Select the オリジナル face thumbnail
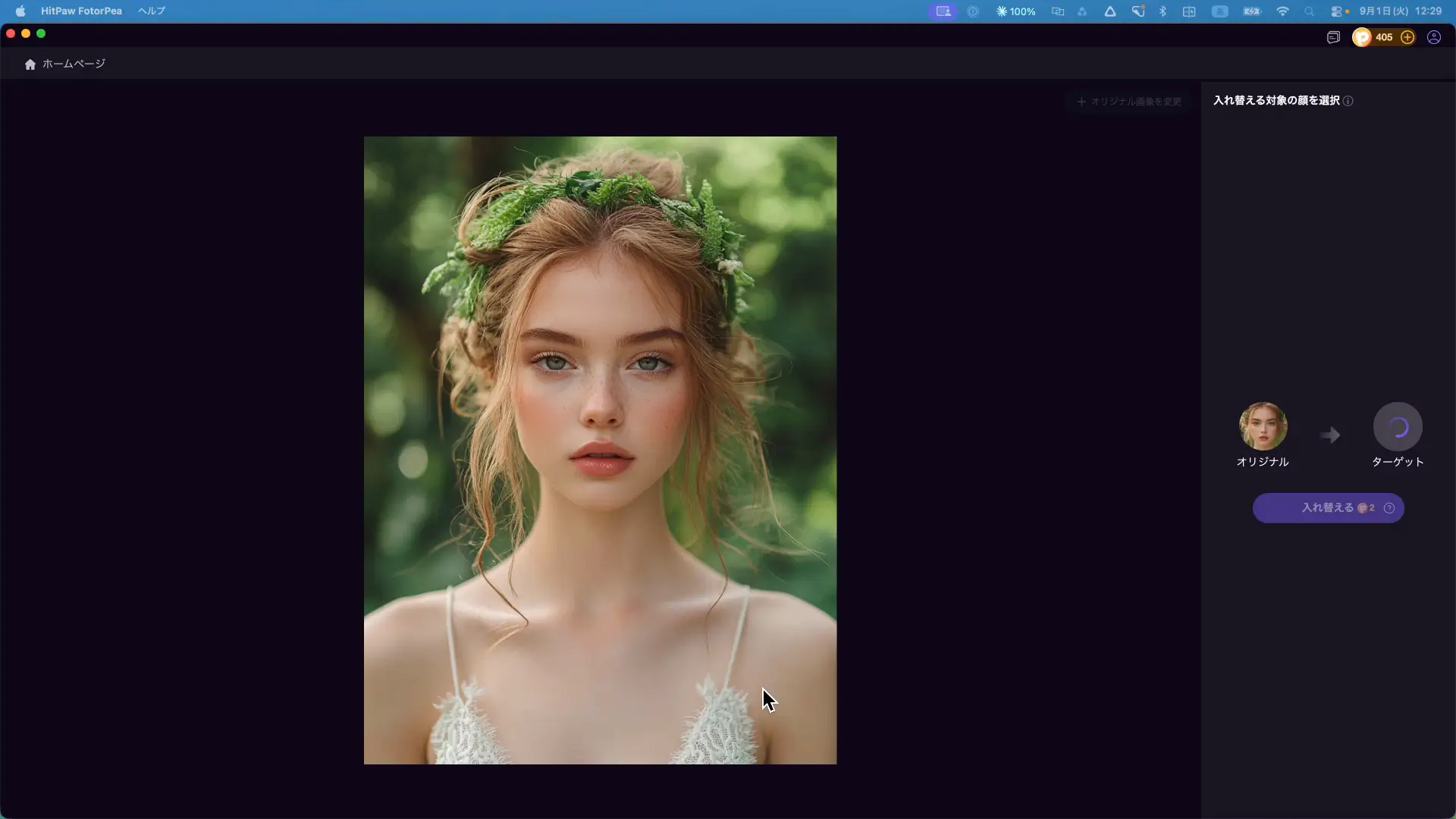Image resolution: width=1456 pixels, height=819 pixels. click(1263, 426)
